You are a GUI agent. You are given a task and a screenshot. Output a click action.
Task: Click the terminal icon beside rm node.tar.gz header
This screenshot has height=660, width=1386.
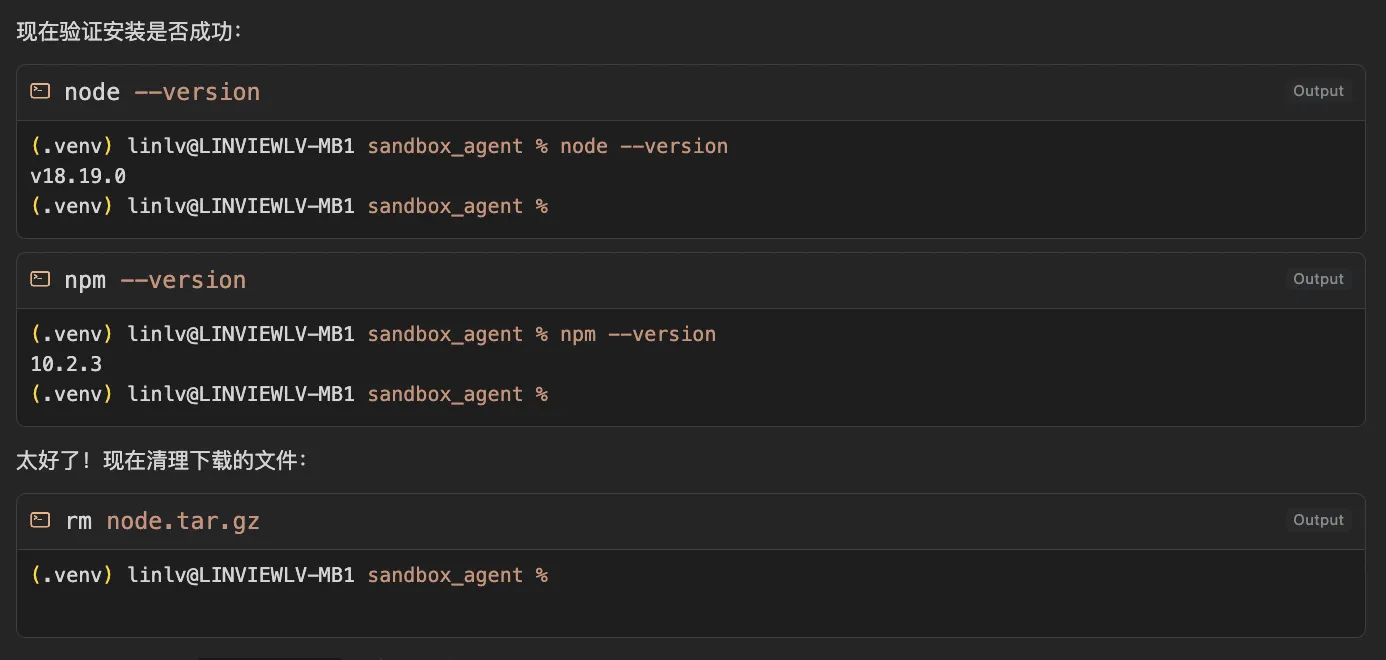tap(40, 520)
